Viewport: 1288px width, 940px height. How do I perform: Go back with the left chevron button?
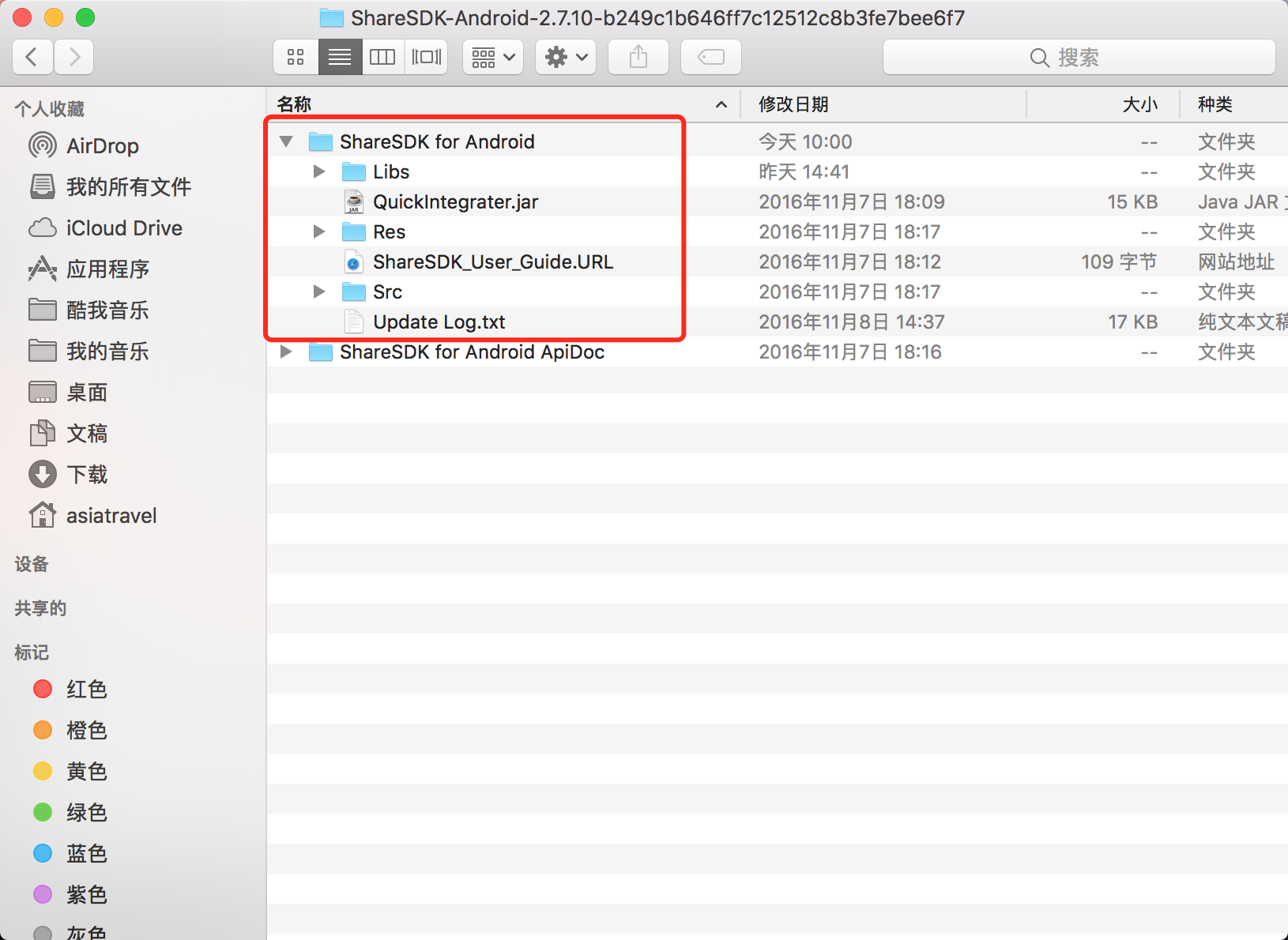(33, 57)
